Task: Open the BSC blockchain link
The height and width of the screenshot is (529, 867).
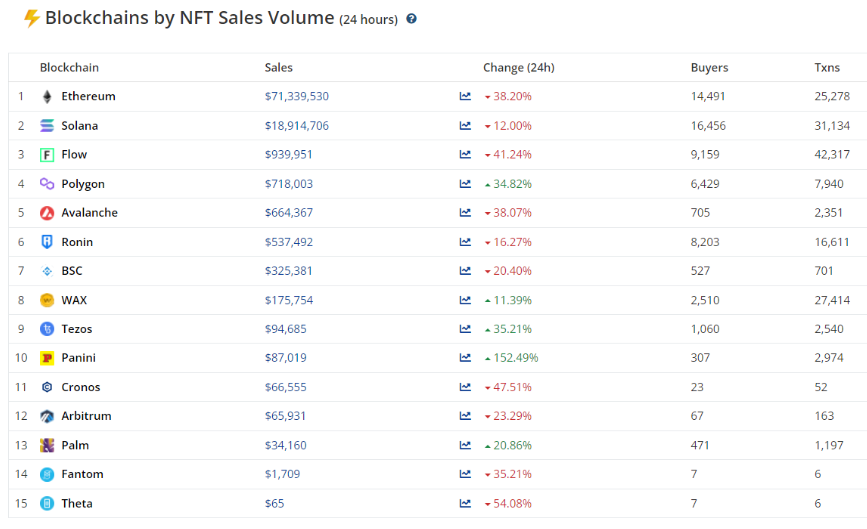Action: (x=72, y=270)
